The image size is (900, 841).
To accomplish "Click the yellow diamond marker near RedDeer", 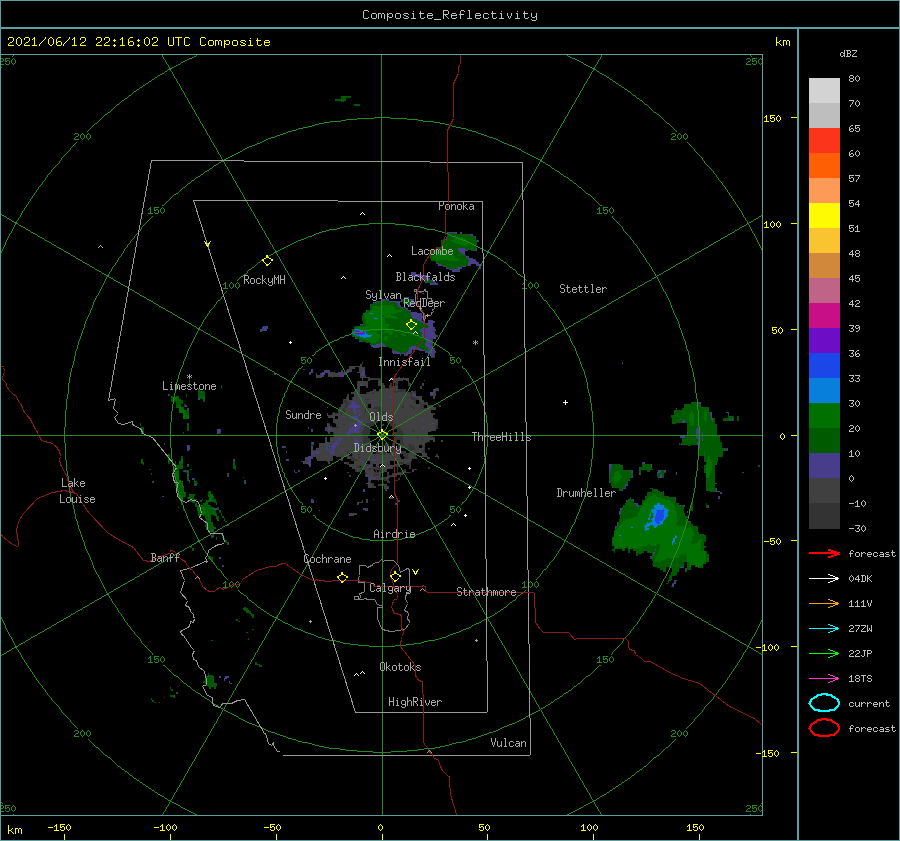I will click(x=412, y=325).
